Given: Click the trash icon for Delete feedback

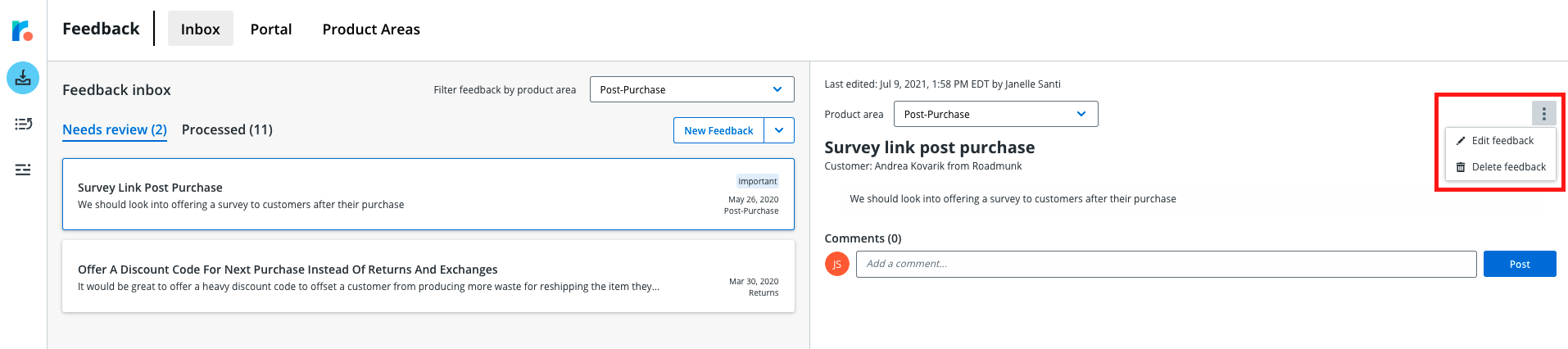Looking at the screenshot, I should point(1461,167).
